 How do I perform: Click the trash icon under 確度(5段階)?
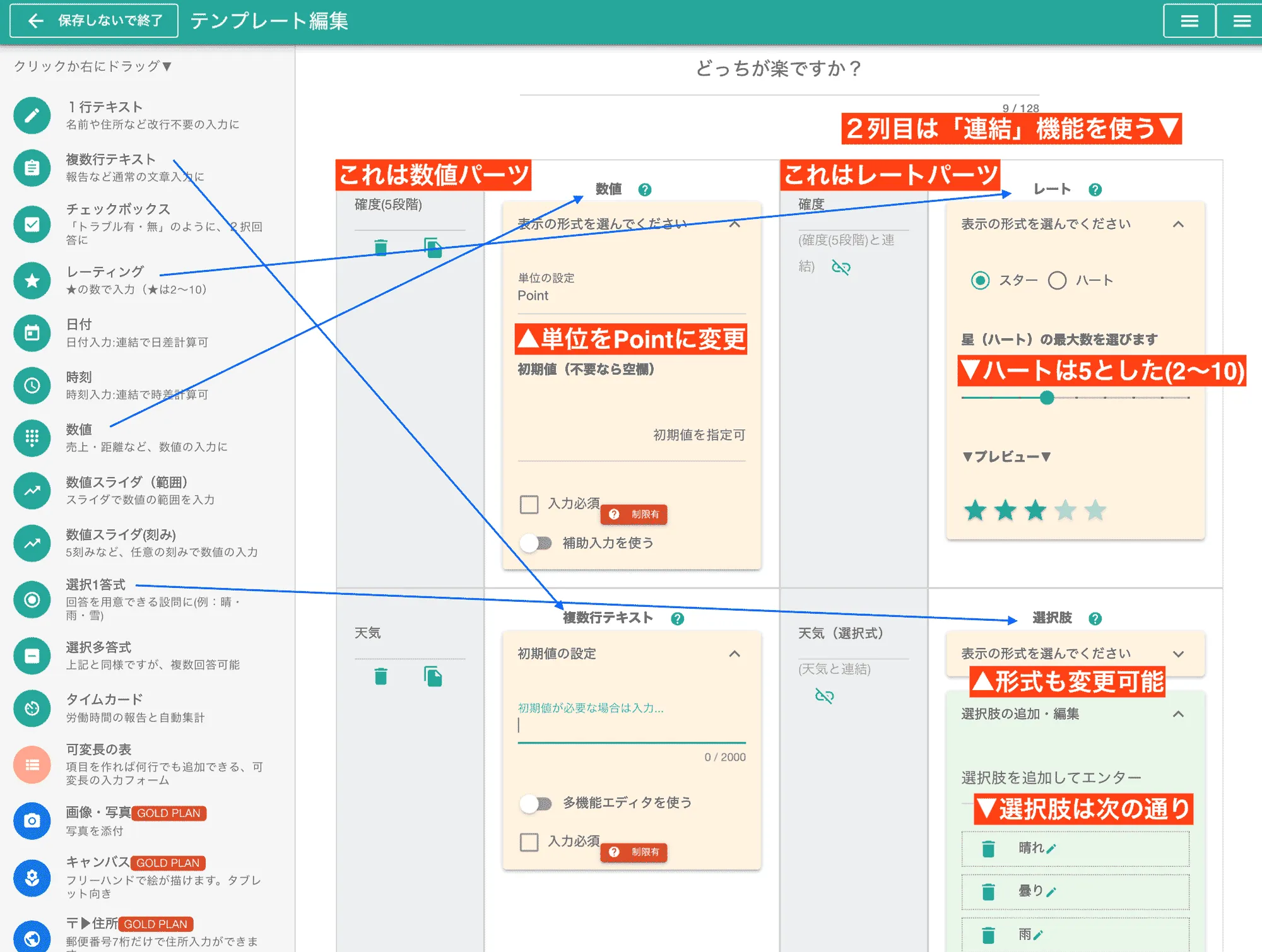(x=380, y=247)
